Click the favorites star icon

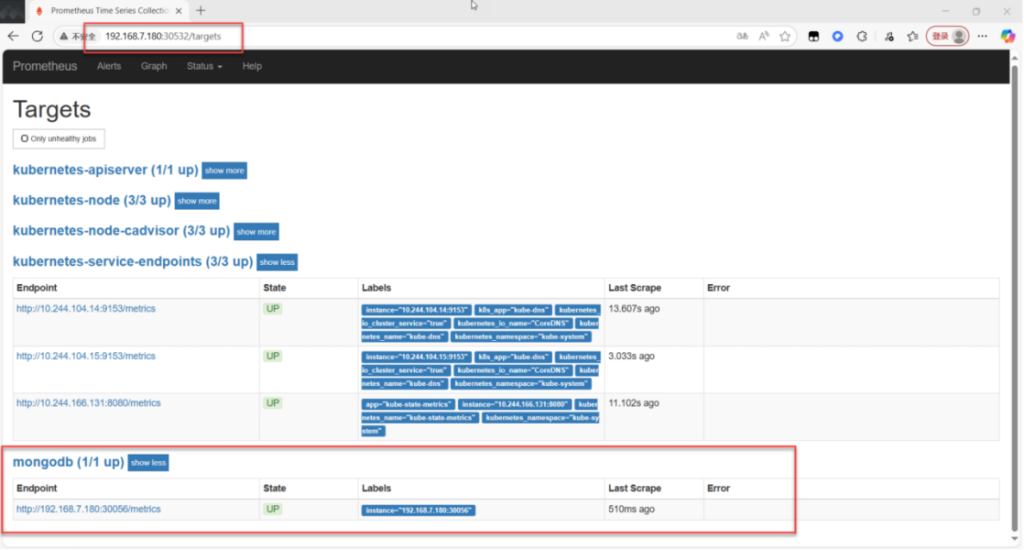786,36
